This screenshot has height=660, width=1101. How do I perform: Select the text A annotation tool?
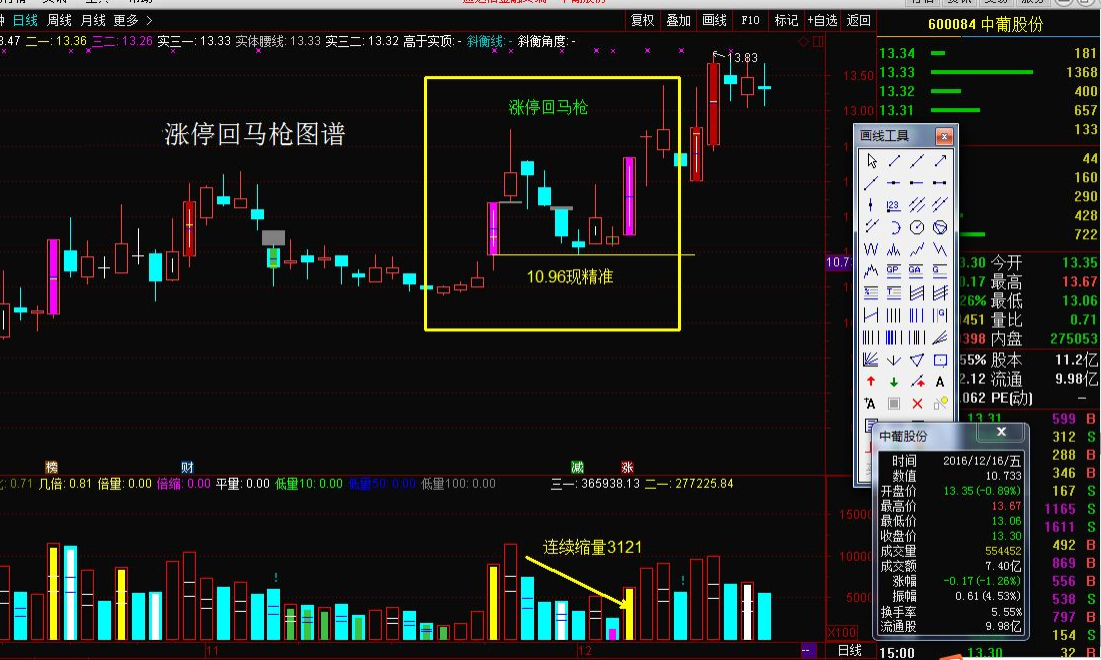pos(940,382)
